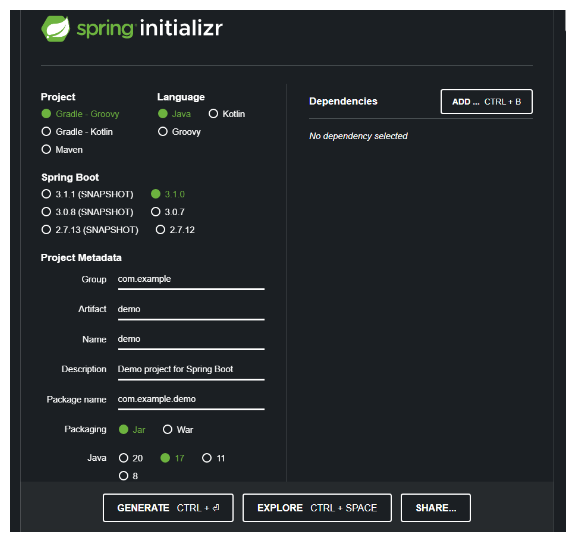Select War packaging
Image resolution: width=576 pixels, height=542 pixels.
178,430
